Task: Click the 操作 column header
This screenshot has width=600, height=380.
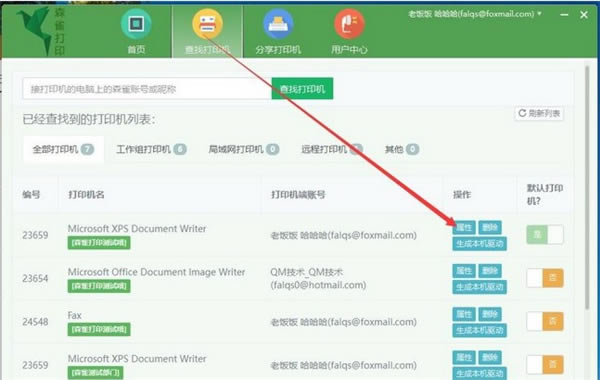Action: 462,194
